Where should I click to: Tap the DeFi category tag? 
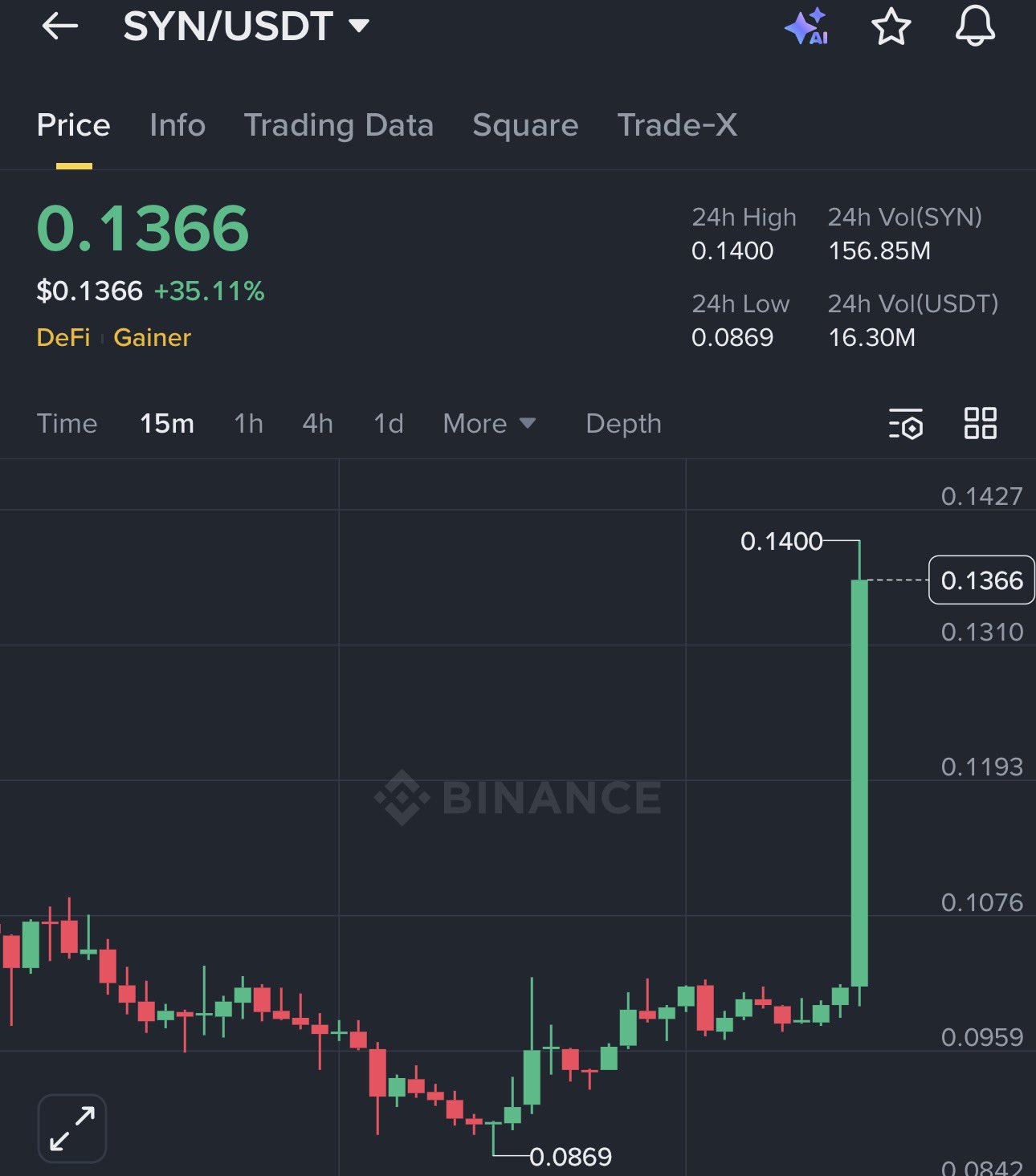pyautogui.click(x=63, y=337)
